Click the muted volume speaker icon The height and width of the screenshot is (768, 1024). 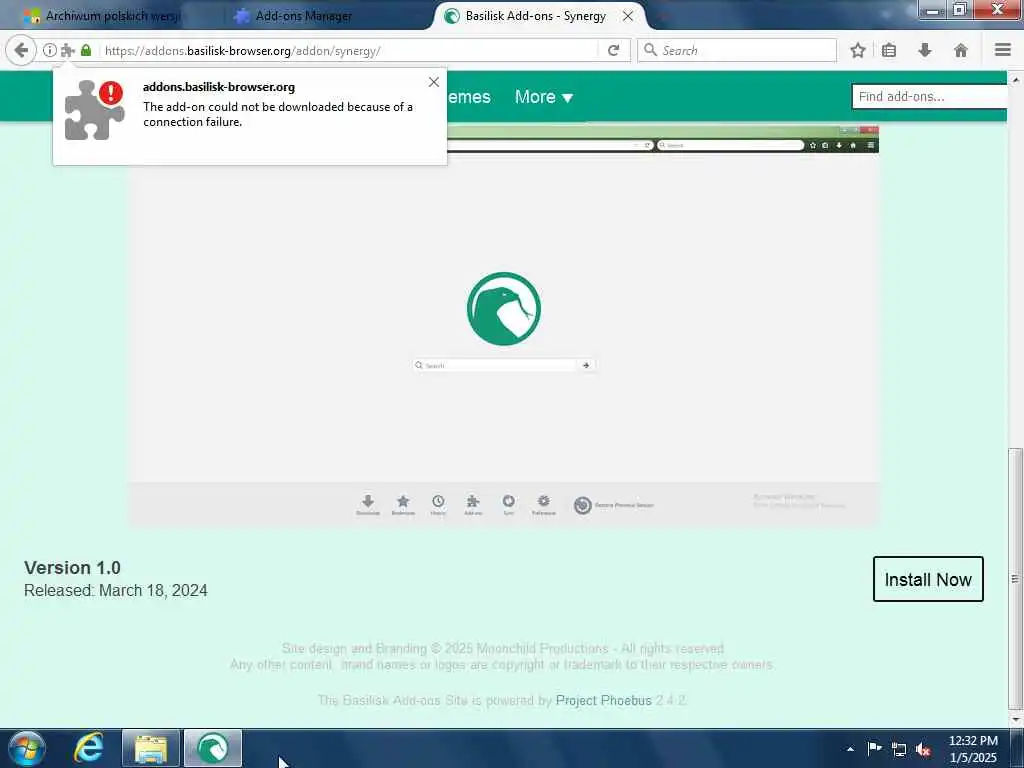click(x=923, y=749)
